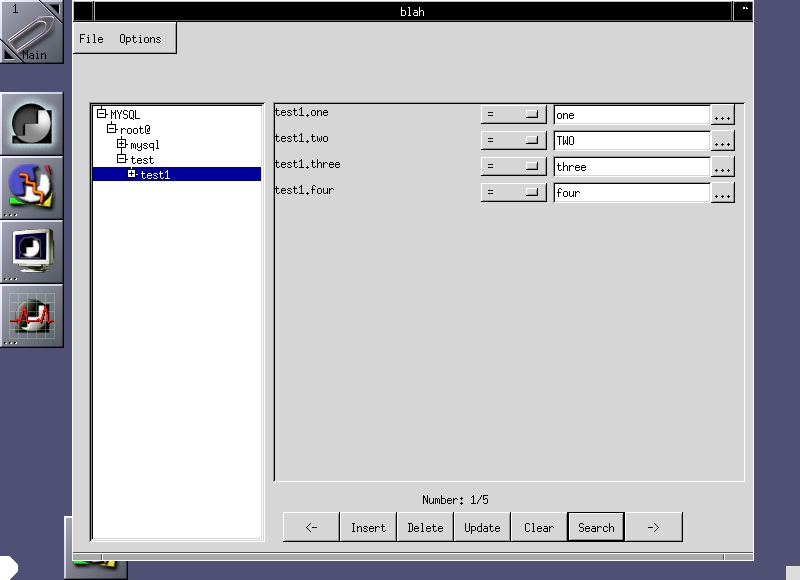800x580 pixels.
Task: Launch the red heartbeat monitor dock icon
Action: coord(31,316)
